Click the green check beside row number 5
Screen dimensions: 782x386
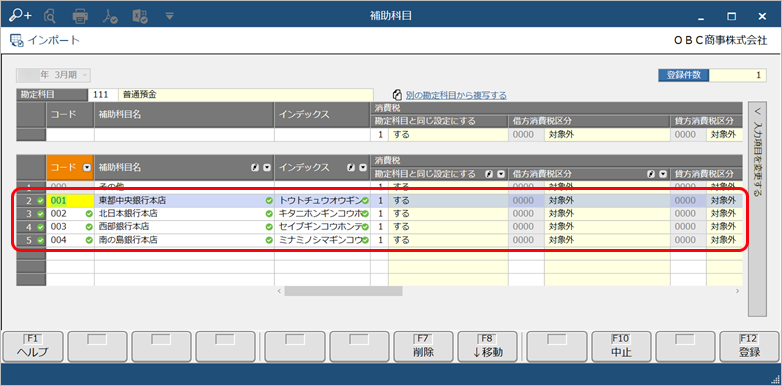coord(40,240)
